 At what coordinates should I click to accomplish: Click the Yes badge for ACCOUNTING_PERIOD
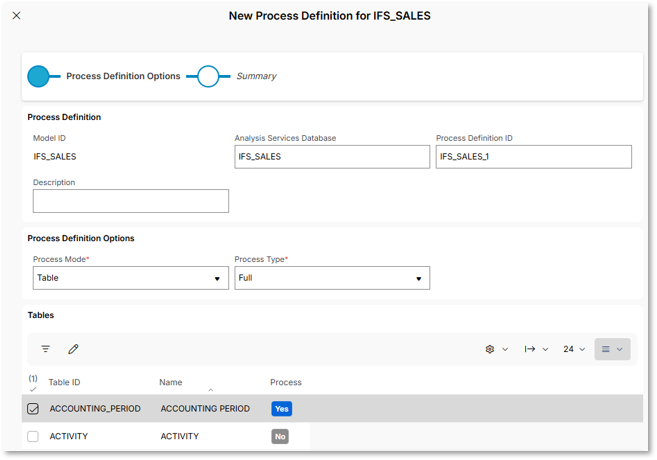282,409
